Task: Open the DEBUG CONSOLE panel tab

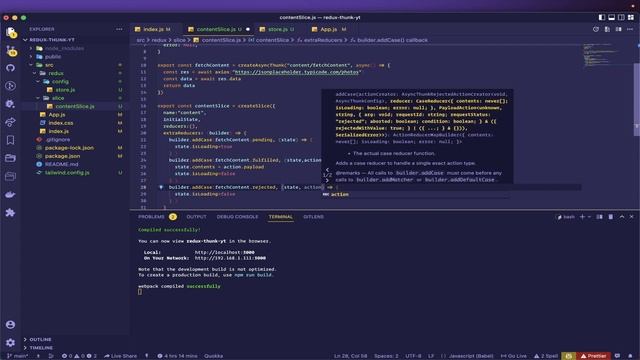Action: (237, 217)
